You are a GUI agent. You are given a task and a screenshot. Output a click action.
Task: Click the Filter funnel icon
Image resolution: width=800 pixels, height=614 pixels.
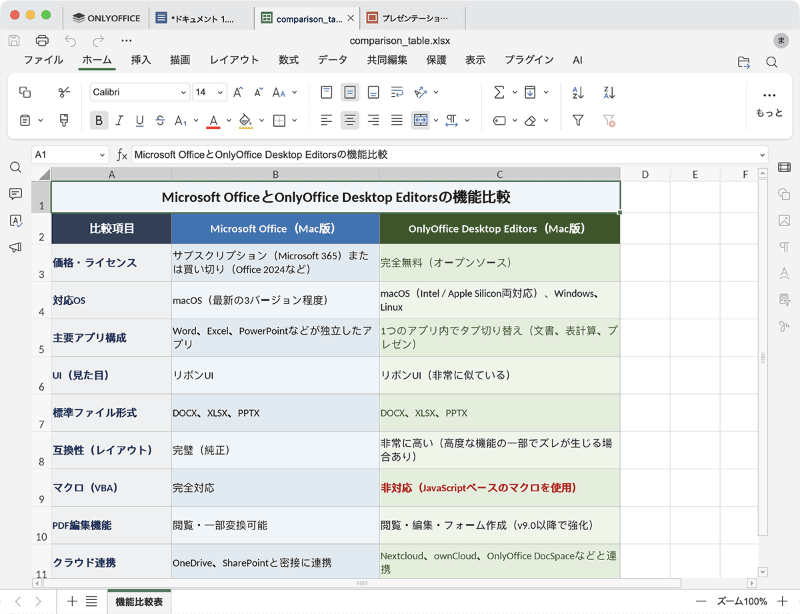[578, 120]
